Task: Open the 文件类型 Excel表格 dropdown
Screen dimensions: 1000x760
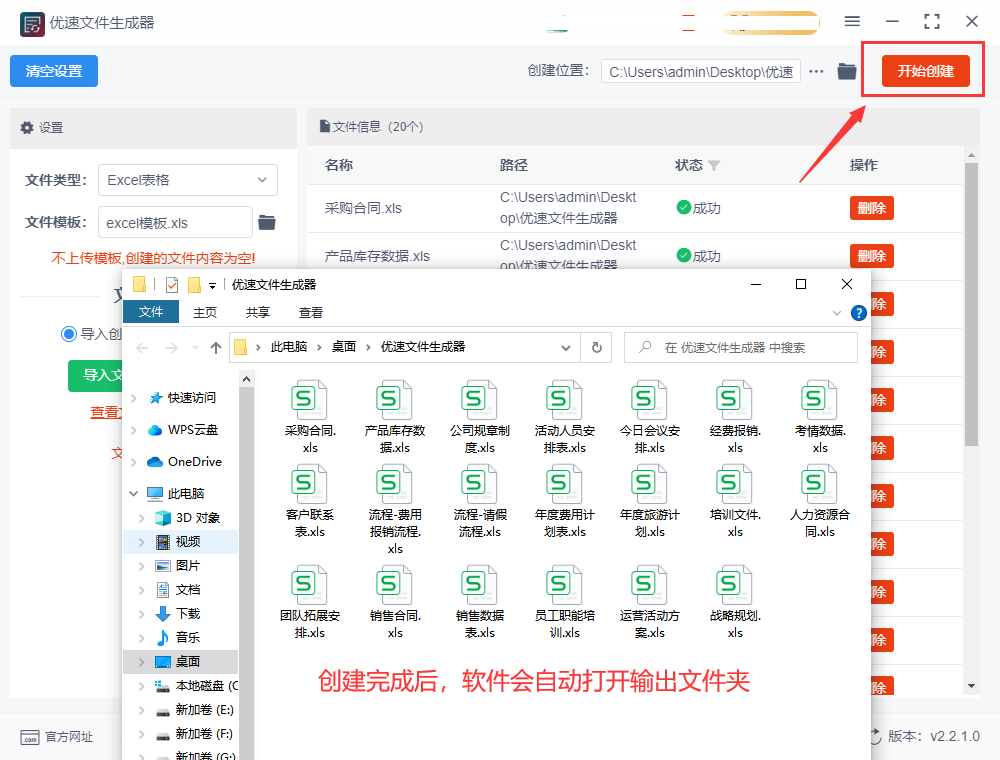Action: [x=188, y=180]
